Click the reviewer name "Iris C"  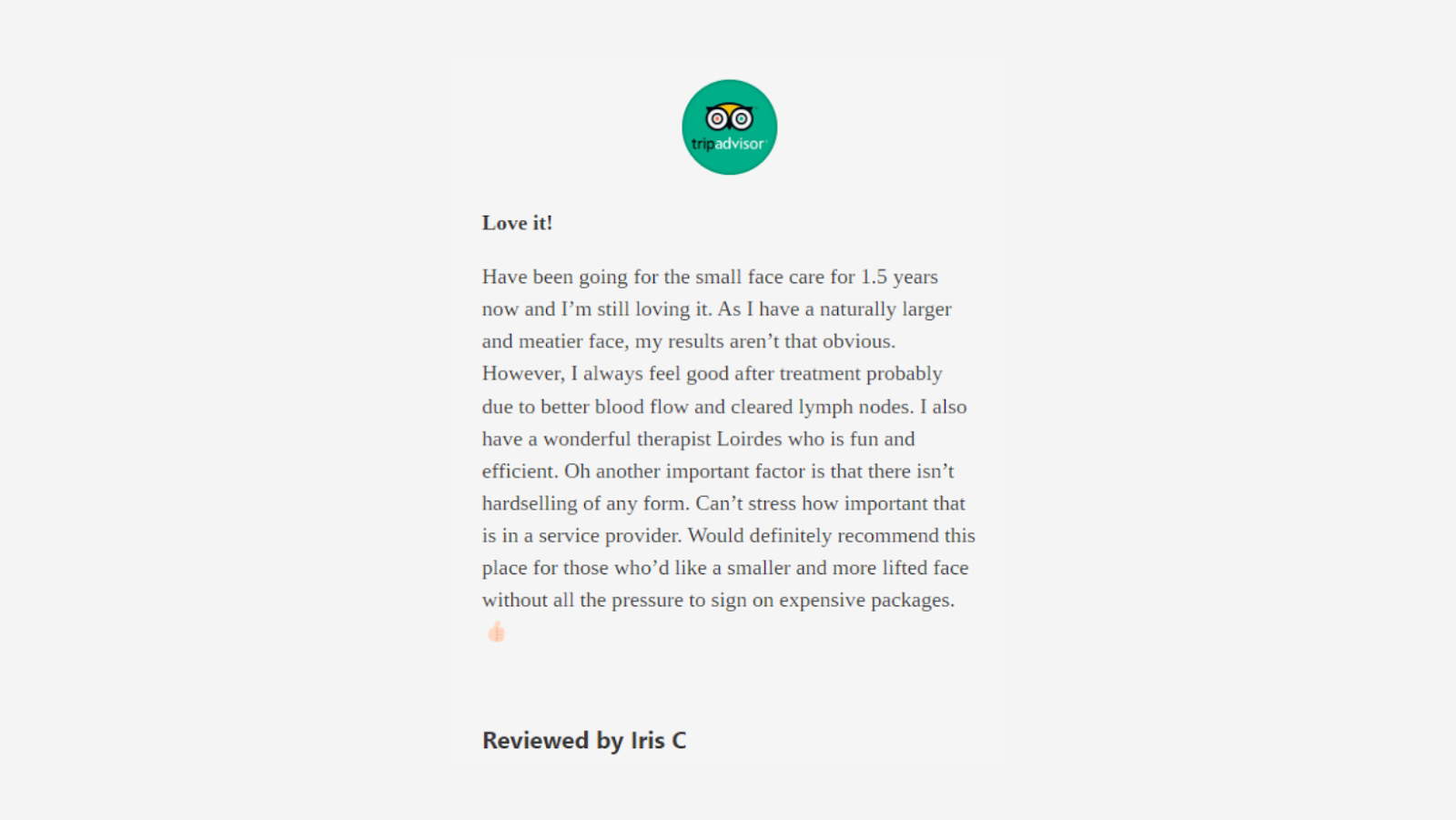[x=658, y=741]
